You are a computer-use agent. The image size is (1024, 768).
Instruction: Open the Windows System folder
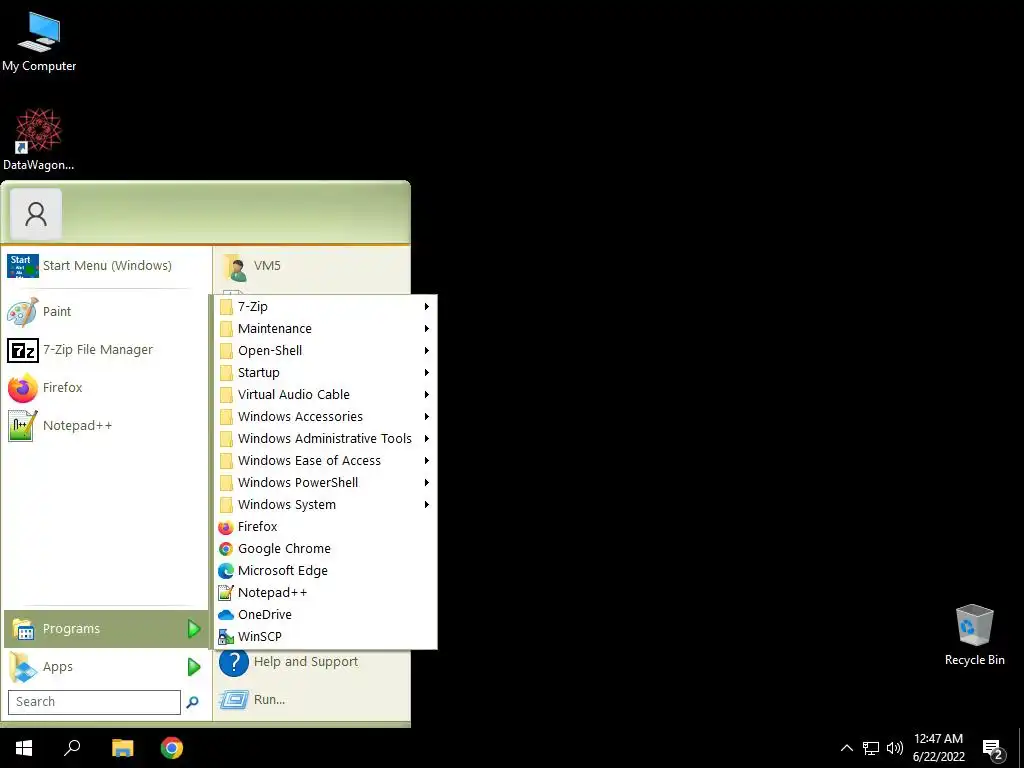(x=325, y=505)
